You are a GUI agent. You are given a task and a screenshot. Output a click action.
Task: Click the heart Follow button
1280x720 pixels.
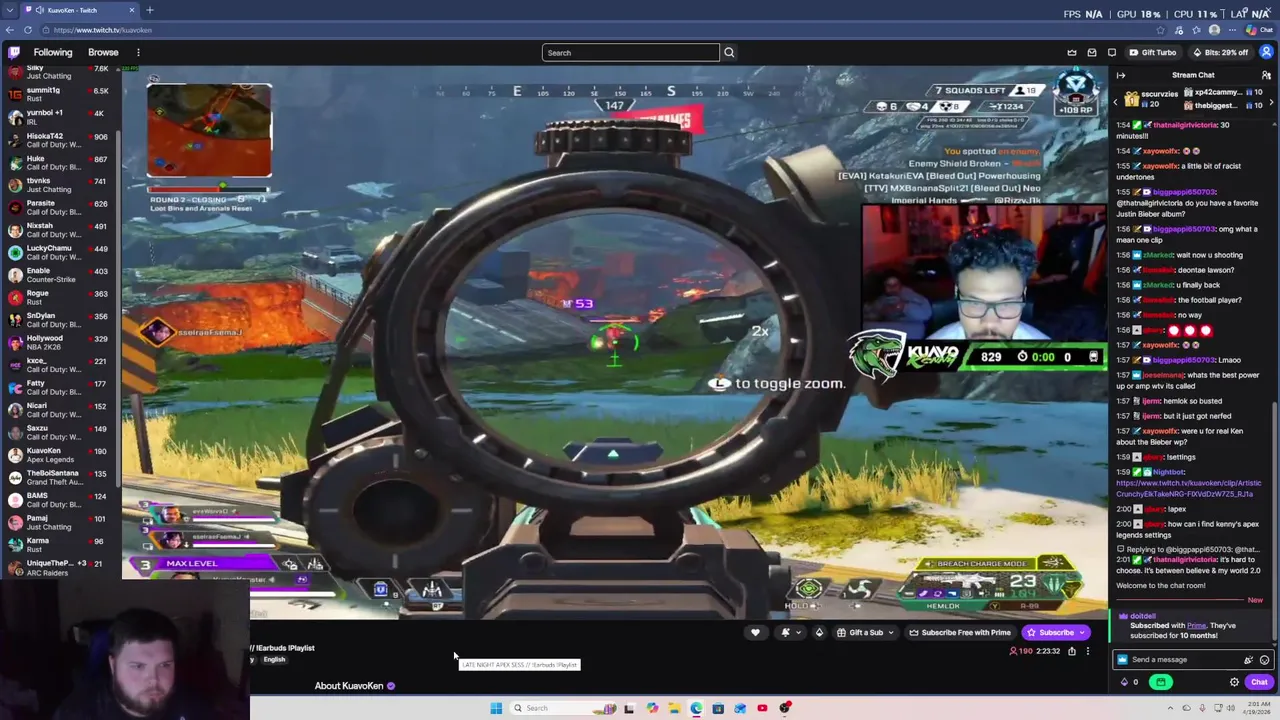(x=755, y=632)
